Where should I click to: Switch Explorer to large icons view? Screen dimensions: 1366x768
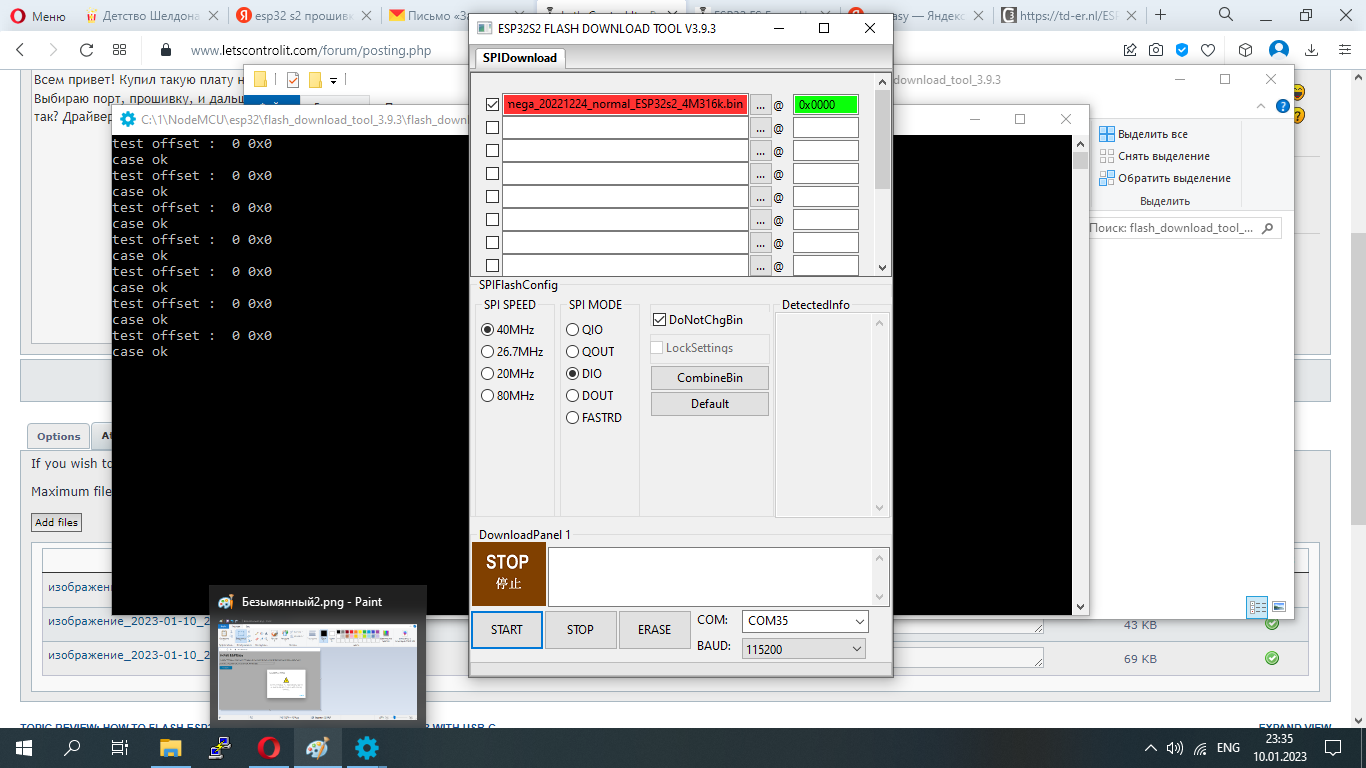tap(1278, 606)
